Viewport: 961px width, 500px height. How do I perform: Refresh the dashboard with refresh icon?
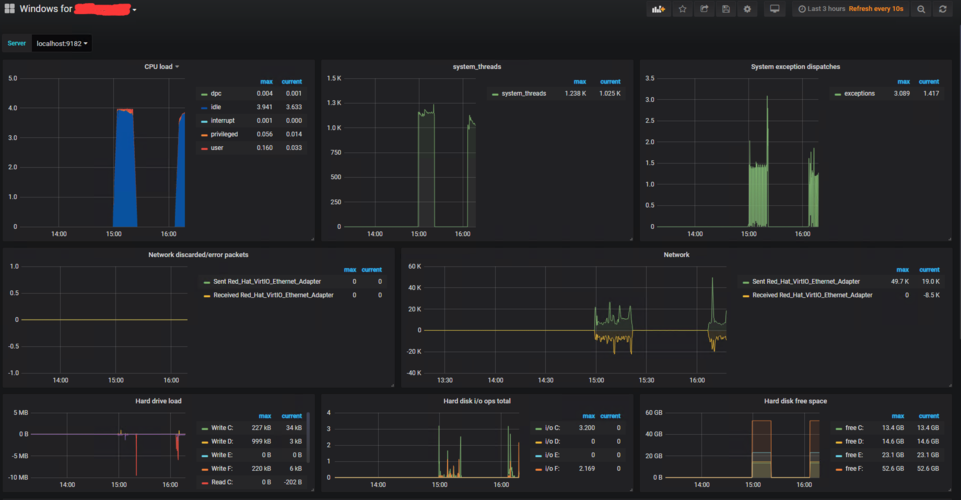943,9
